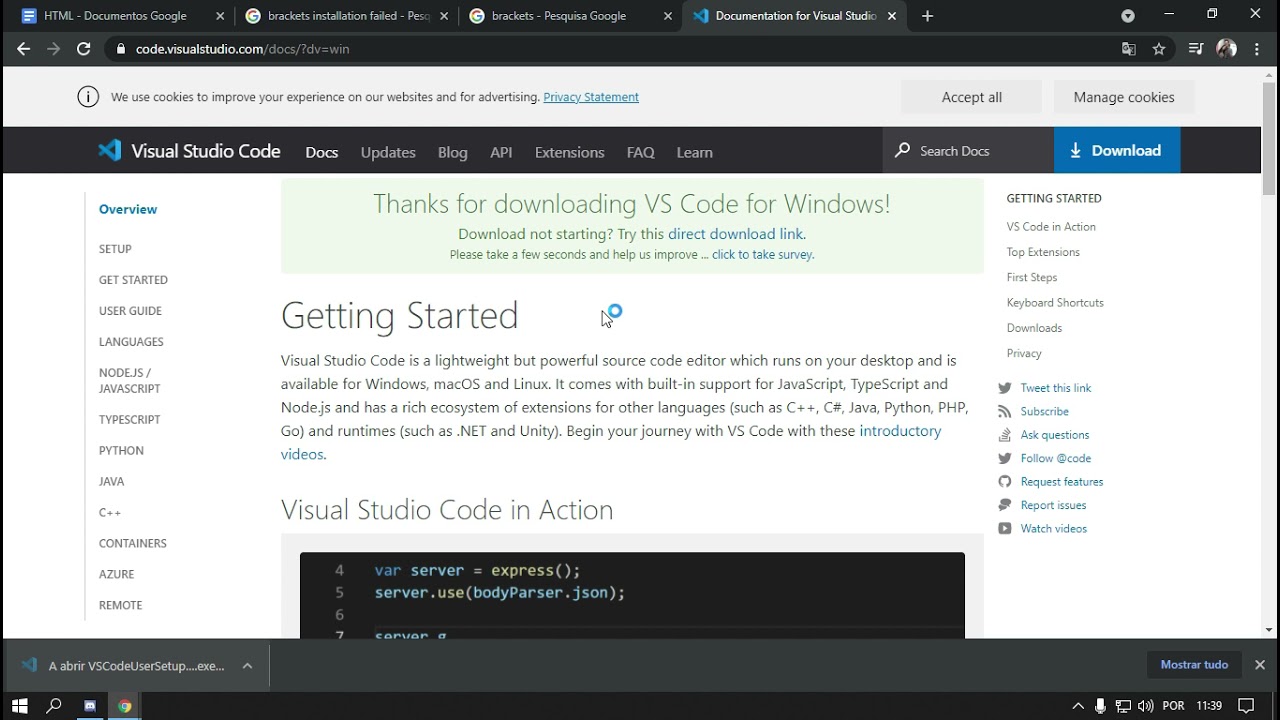Viewport: 1280px width, 720px height.
Task: Open Discord from the taskbar
Action: (90, 705)
